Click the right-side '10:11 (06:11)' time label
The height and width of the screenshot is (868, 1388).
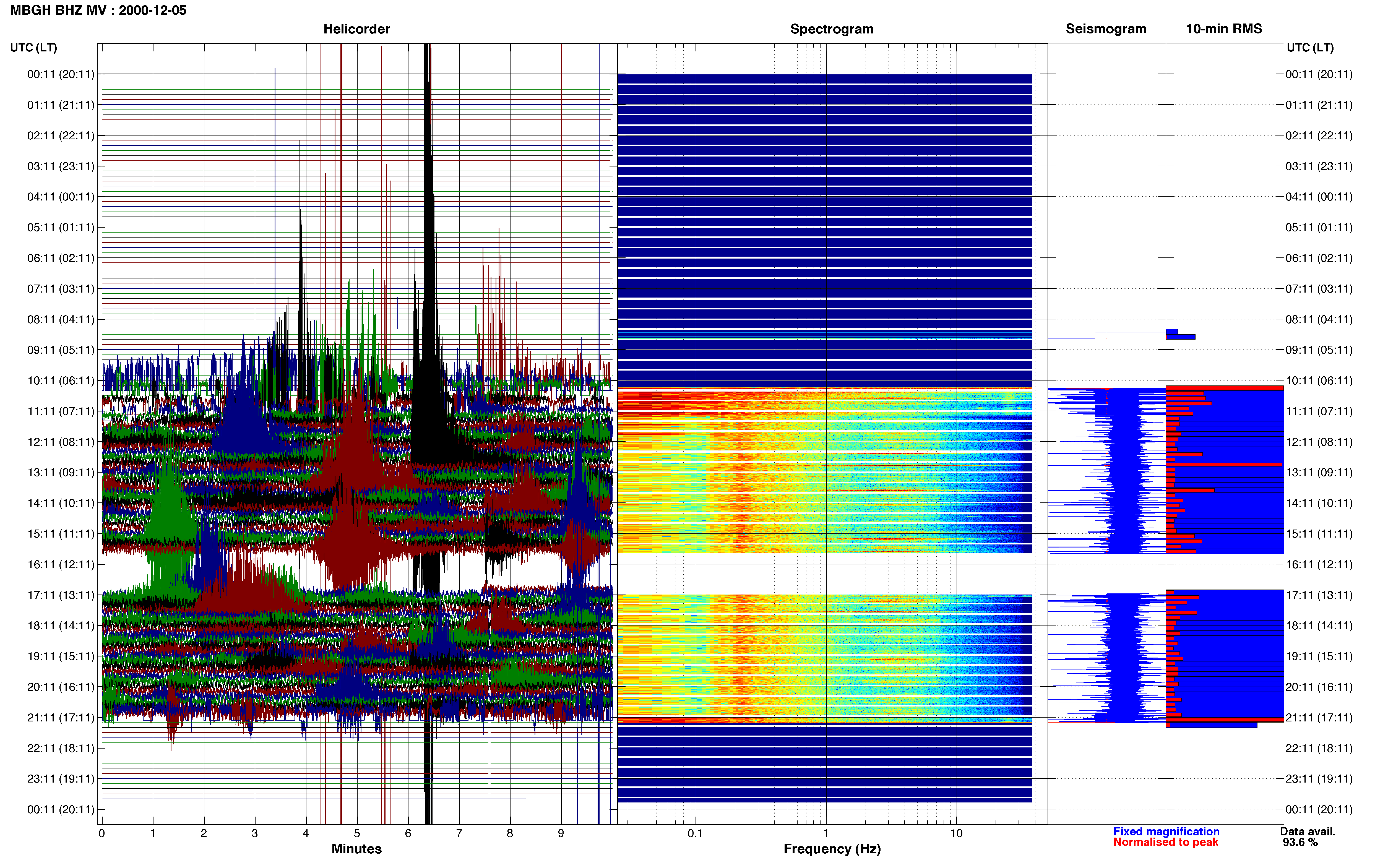tap(1319, 380)
